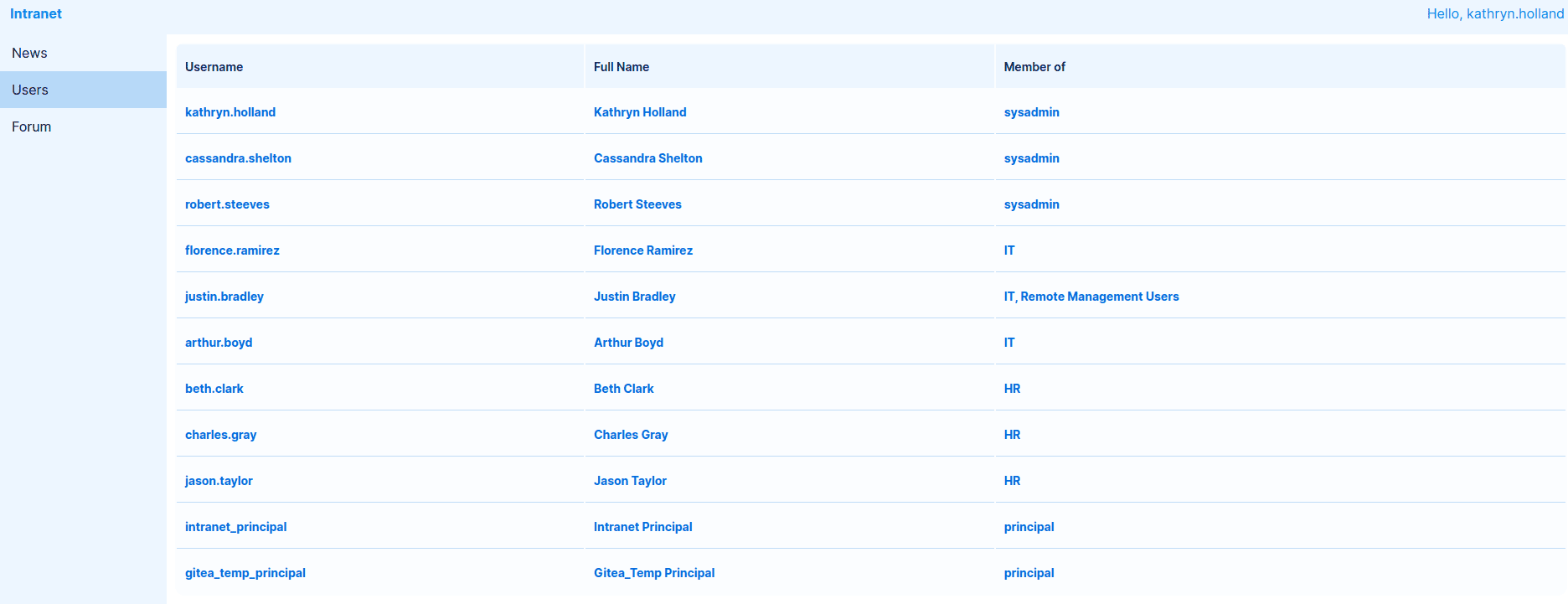
Task: Click the Member of column header
Action: click(x=1034, y=67)
